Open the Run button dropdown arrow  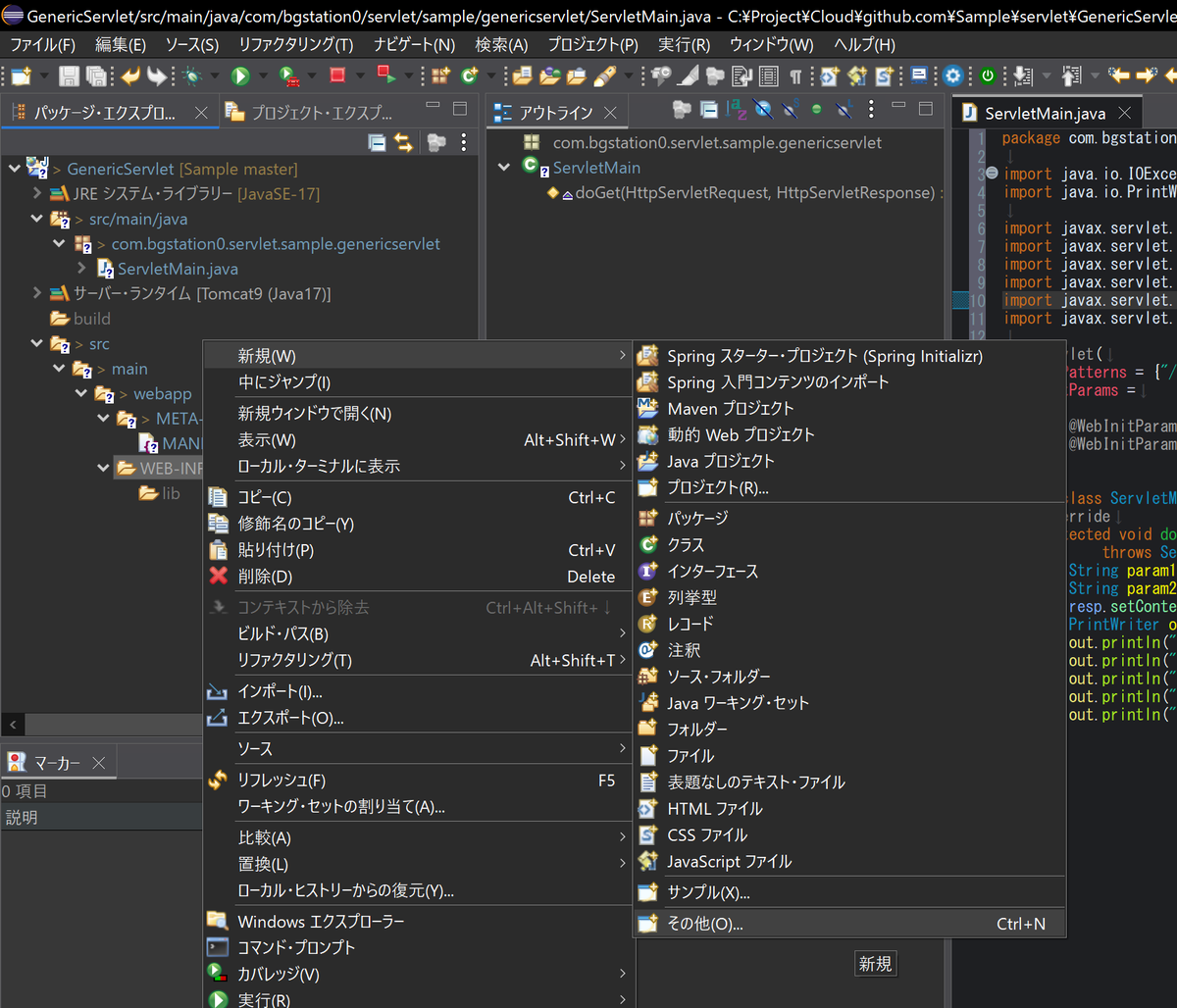[264, 76]
